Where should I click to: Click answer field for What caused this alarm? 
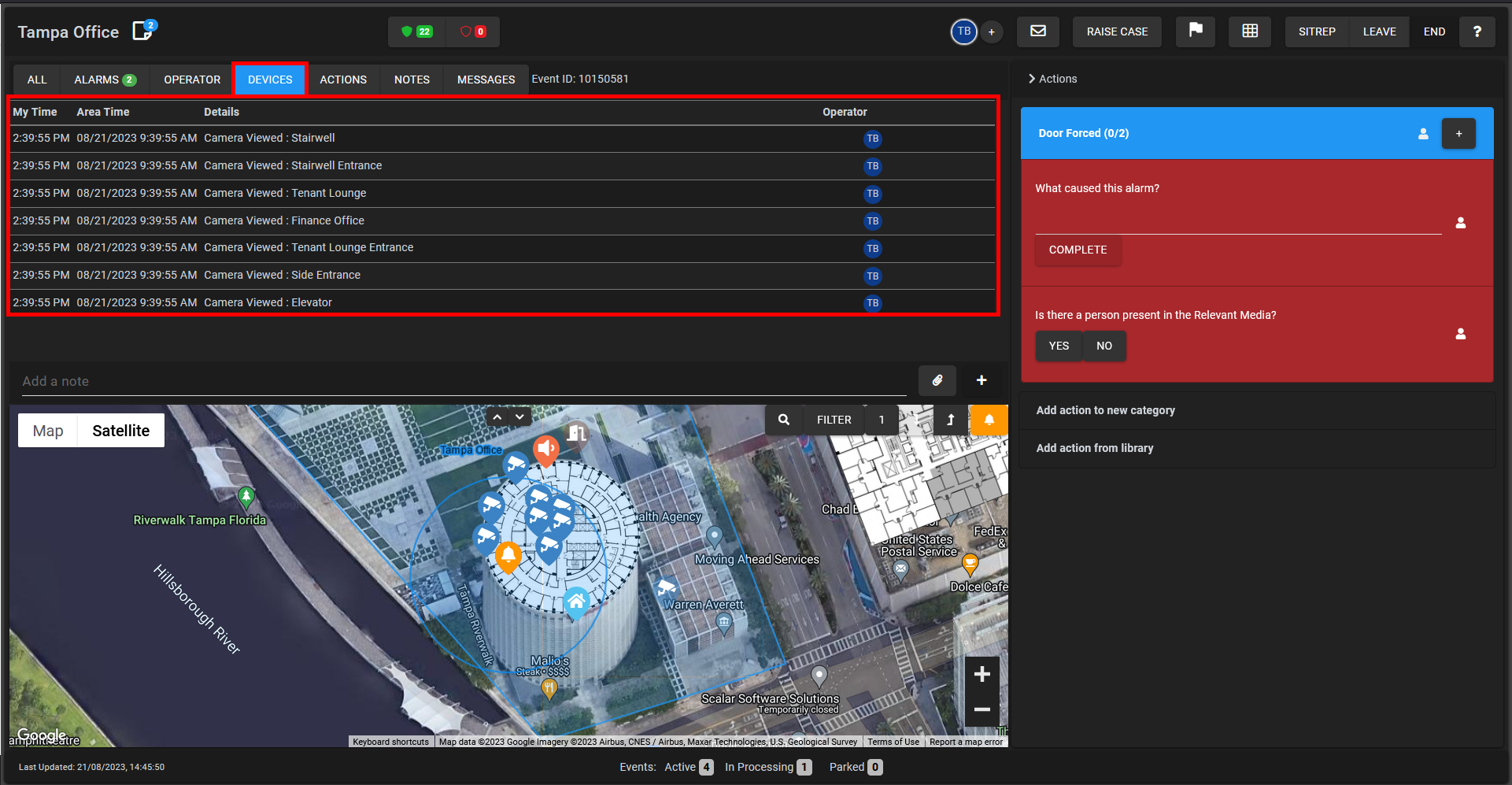[1238, 222]
